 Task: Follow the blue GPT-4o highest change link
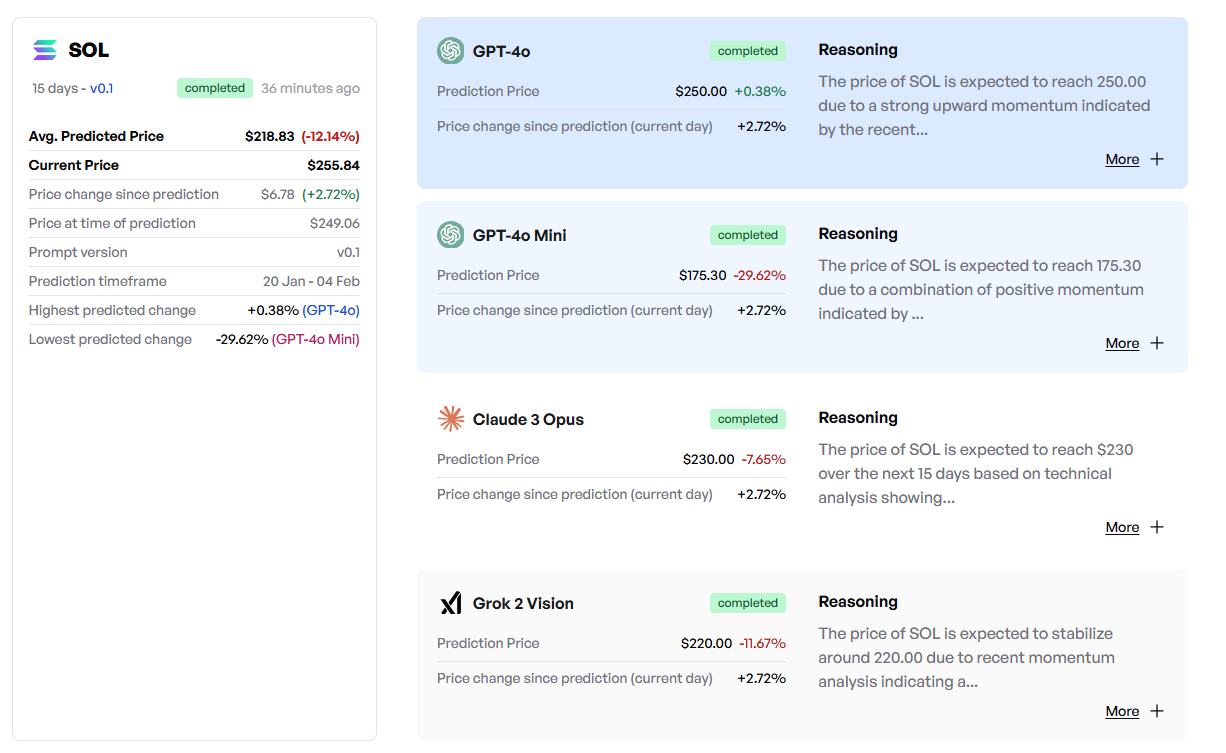[x=331, y=310]
